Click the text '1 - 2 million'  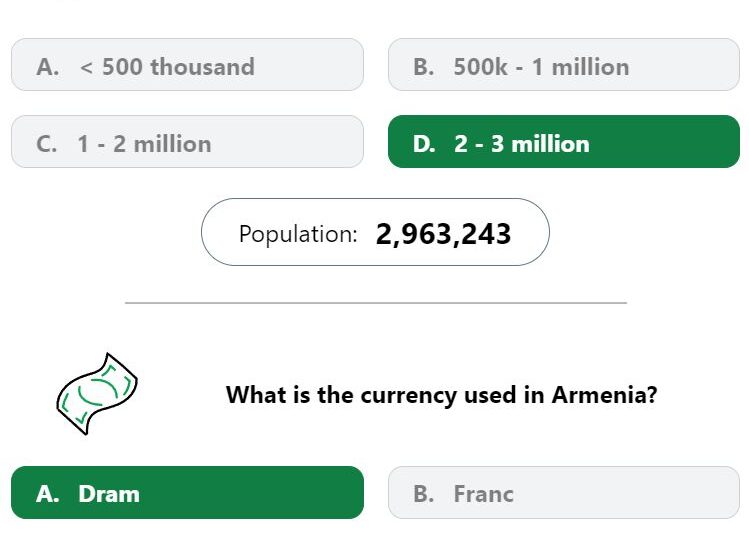click(x=144, y=144)
